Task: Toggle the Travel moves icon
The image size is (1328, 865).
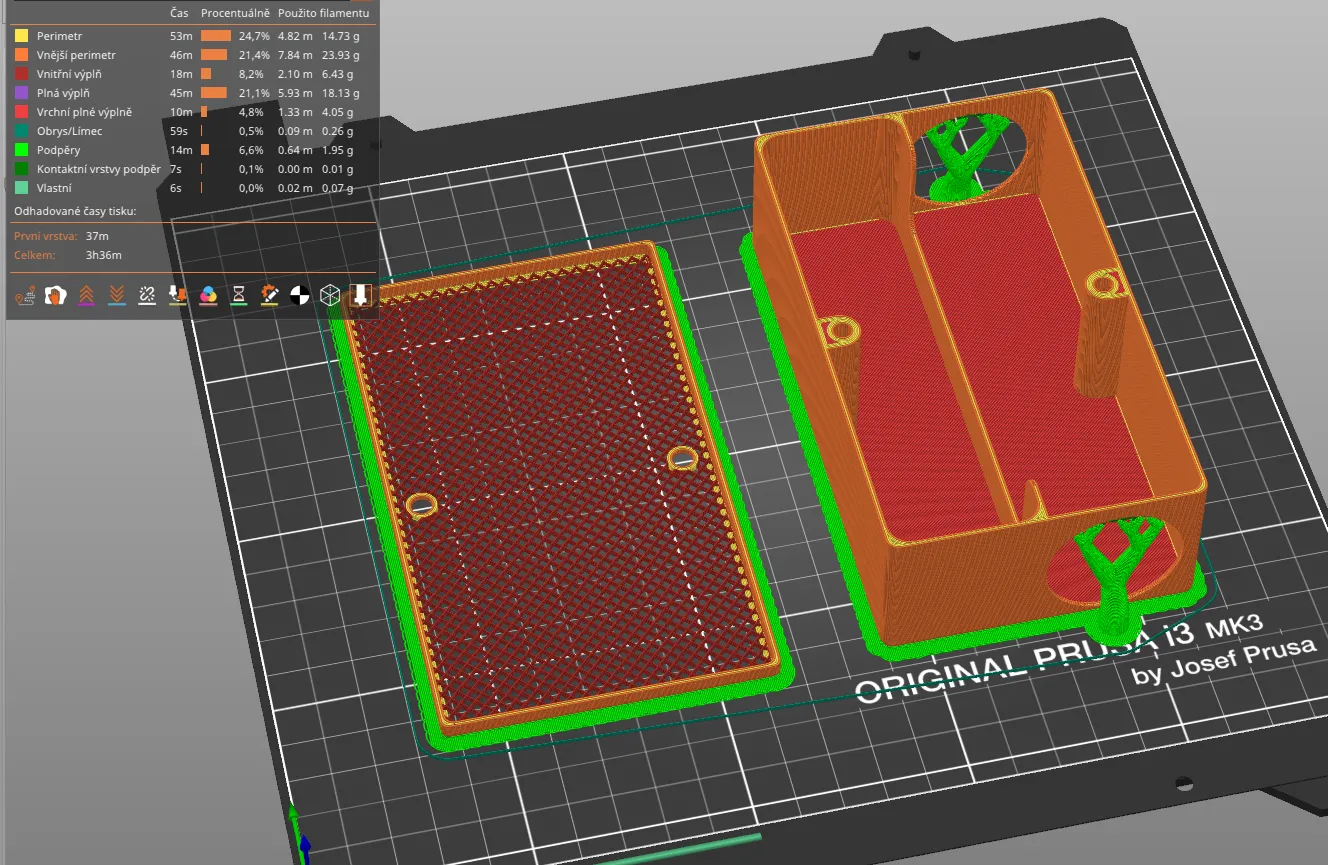Action: click(25, 295)
